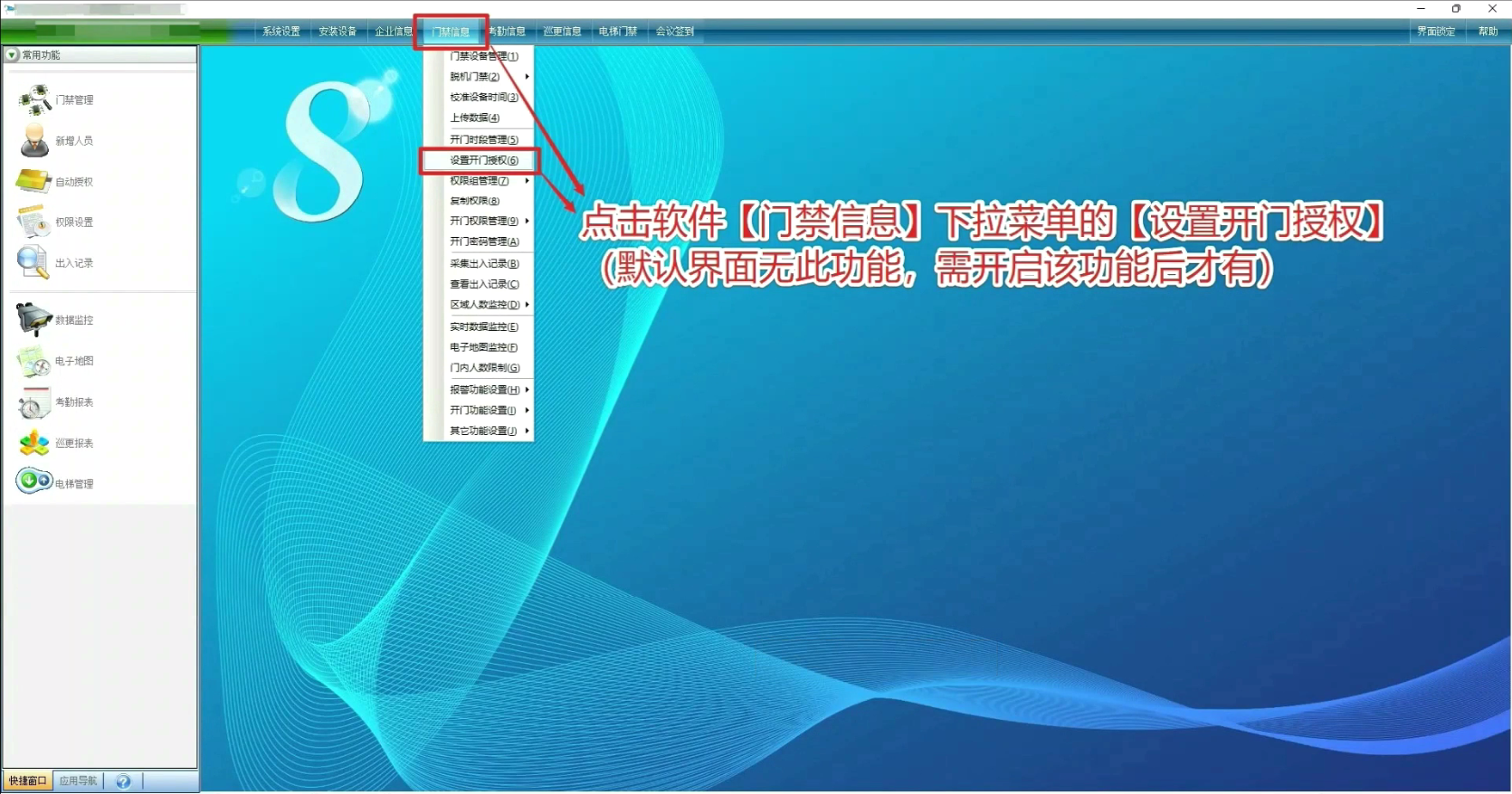Open the 数据监控 camera icon

tap(33, 319)
